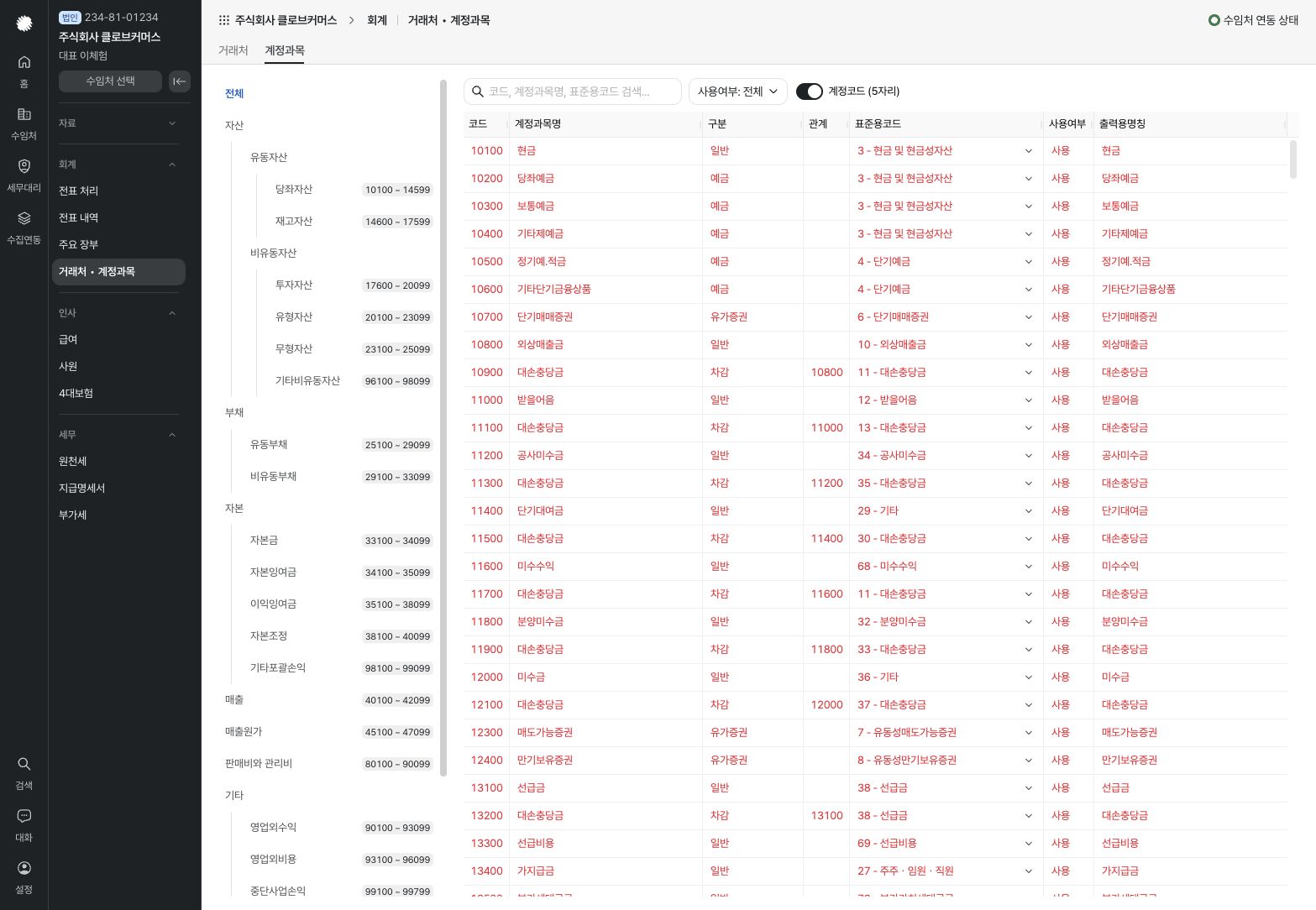
Task: Go to 홈 icon in left rail
Action: tap(24, 62)
